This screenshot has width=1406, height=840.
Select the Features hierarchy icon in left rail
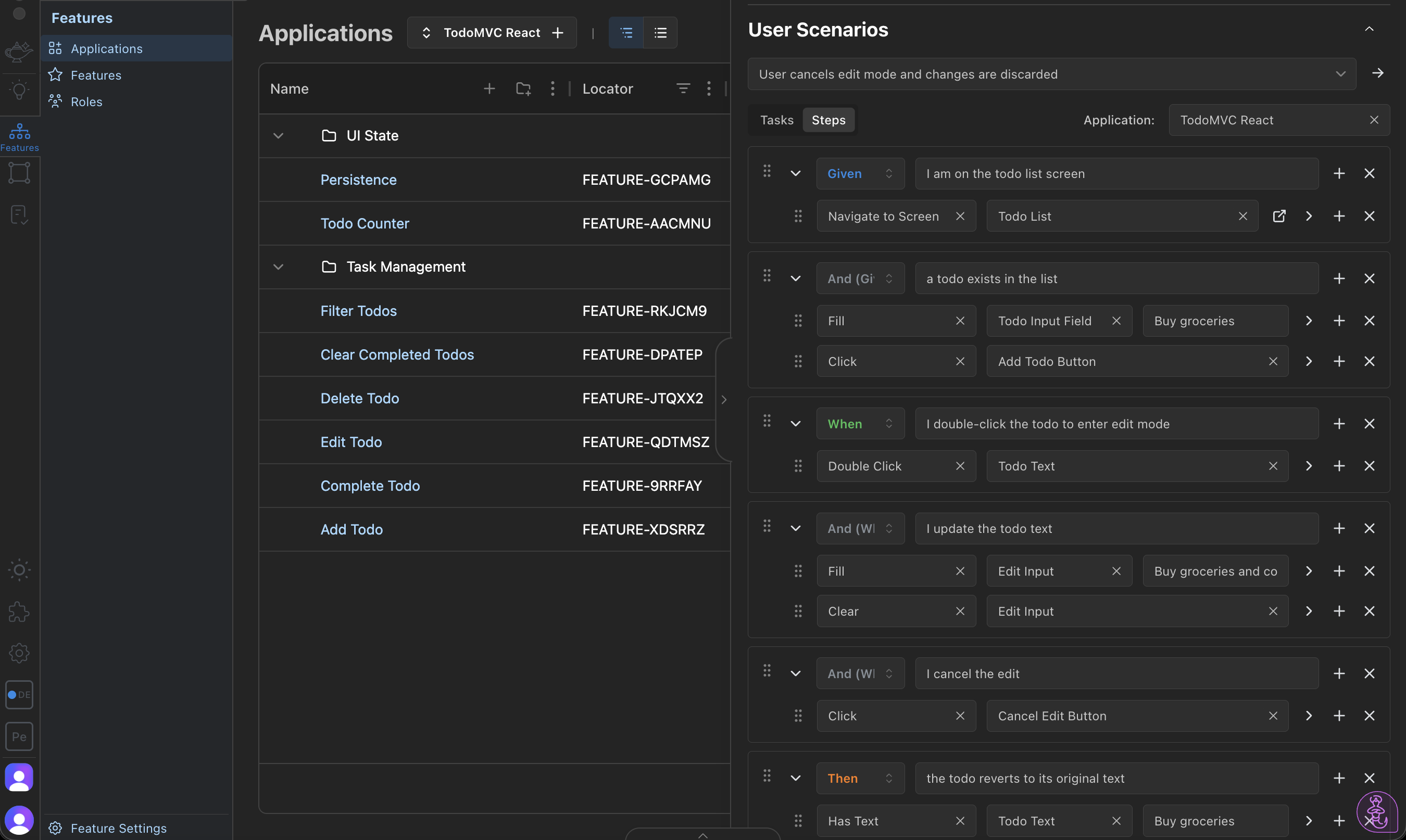pyautogui.click(x=19, y=137)
